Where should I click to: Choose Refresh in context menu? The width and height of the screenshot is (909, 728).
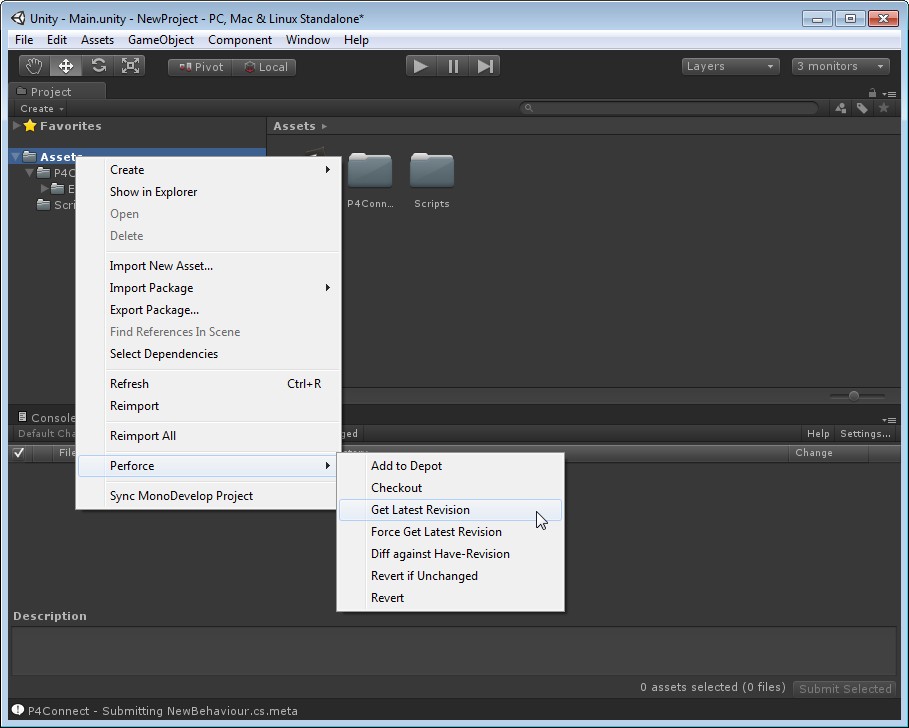[208, 384]
